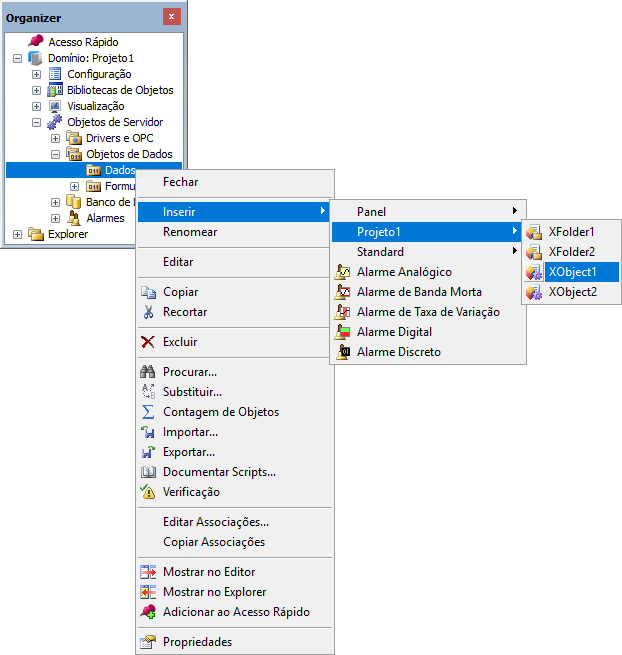Click the Propriedades icon
The image size is (622, 655).
(148, 642)
